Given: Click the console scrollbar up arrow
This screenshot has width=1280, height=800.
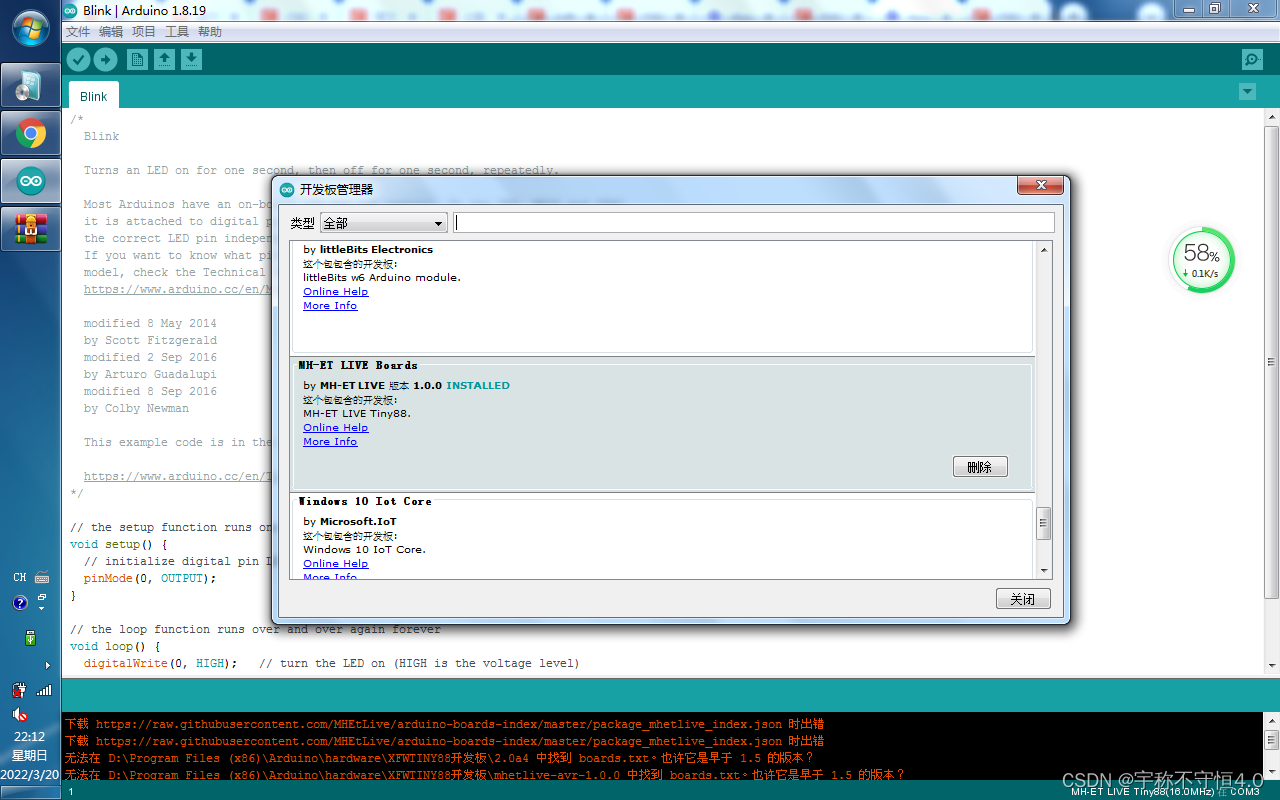Looking at the screenshot, I should tap(1271, 720).
